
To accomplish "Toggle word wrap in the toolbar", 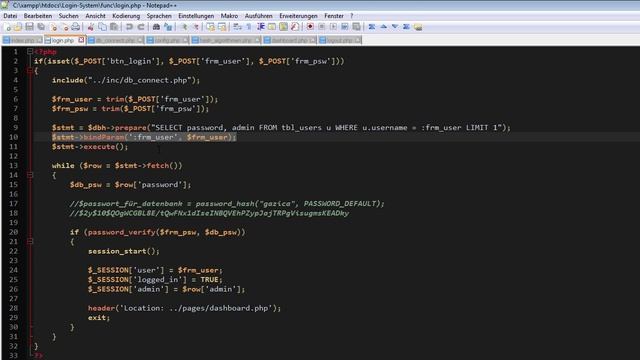I will pyautogui.click(x=237, y=27).
